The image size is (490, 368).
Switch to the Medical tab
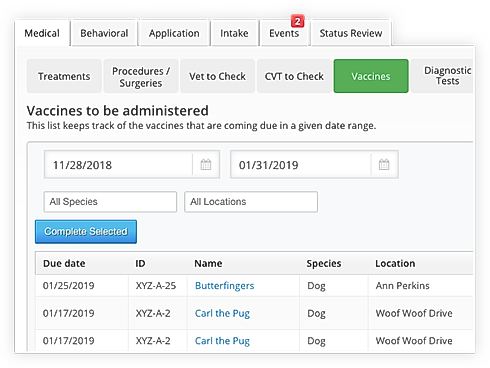pyautogui.click(x=42, y=33)
